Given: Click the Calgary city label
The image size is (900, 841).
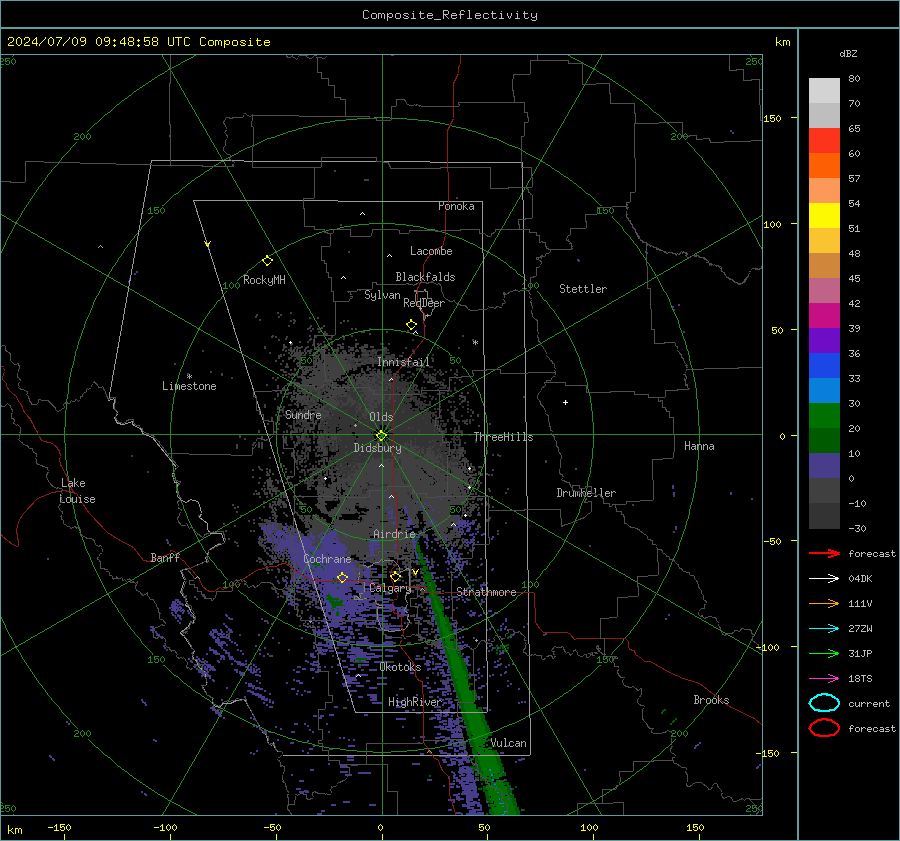Looking at the screenshot, I should pos(390,588).
